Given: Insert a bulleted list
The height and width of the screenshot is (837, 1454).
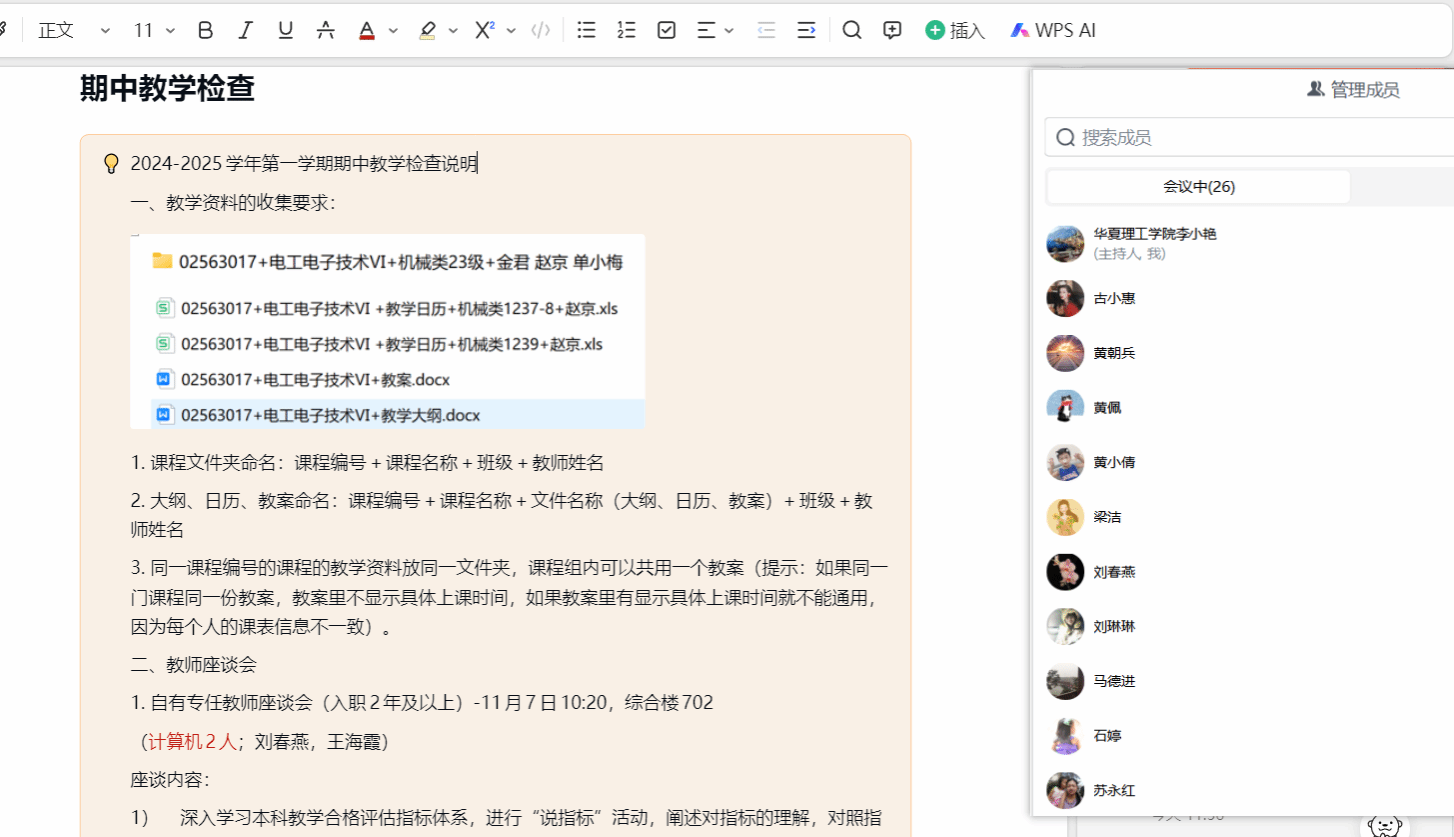Looking at the screenshot, I should pyautogui.click(x=587, y=30).
